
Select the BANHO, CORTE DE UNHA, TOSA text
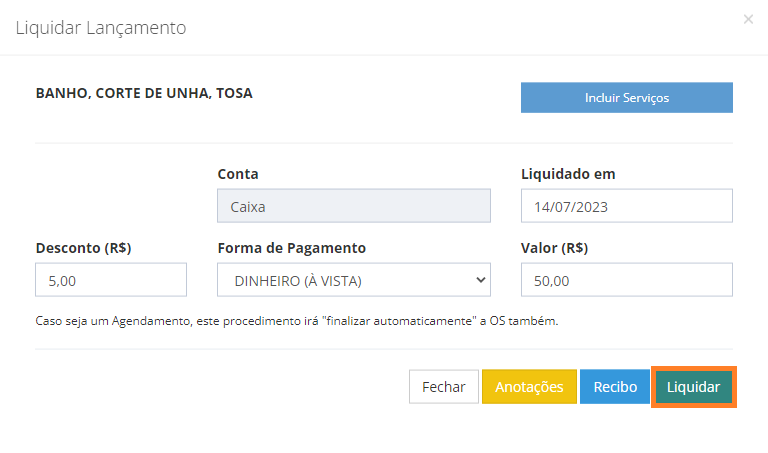click(144, 93)
